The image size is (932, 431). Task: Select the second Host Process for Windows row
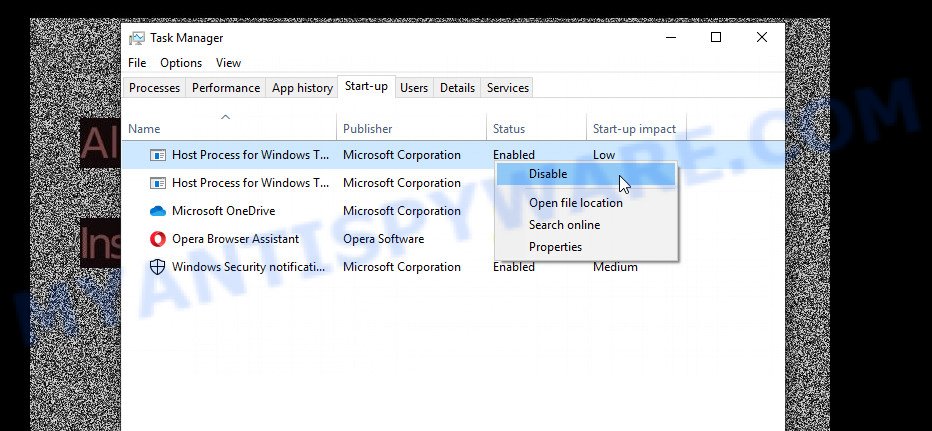[x=453, y=183]
